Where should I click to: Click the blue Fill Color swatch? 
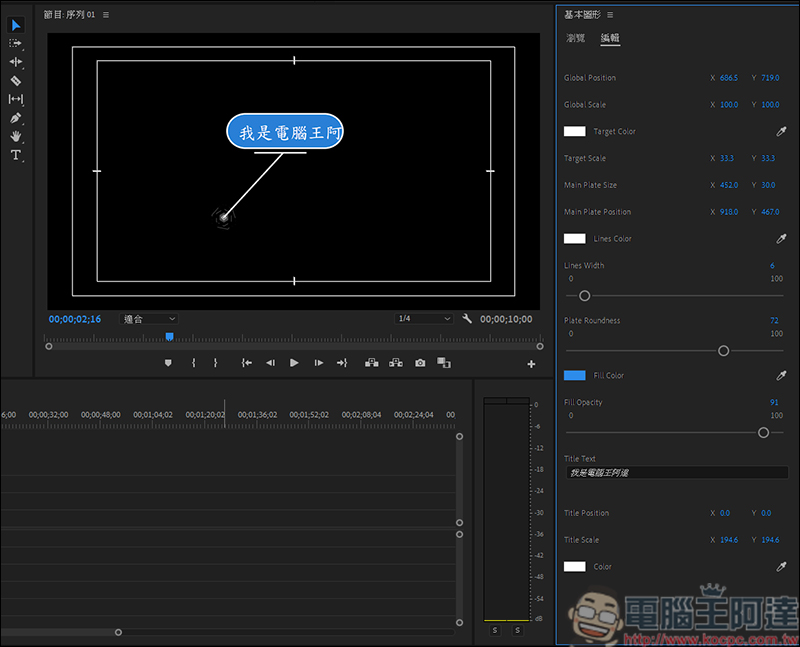(574, 375)
